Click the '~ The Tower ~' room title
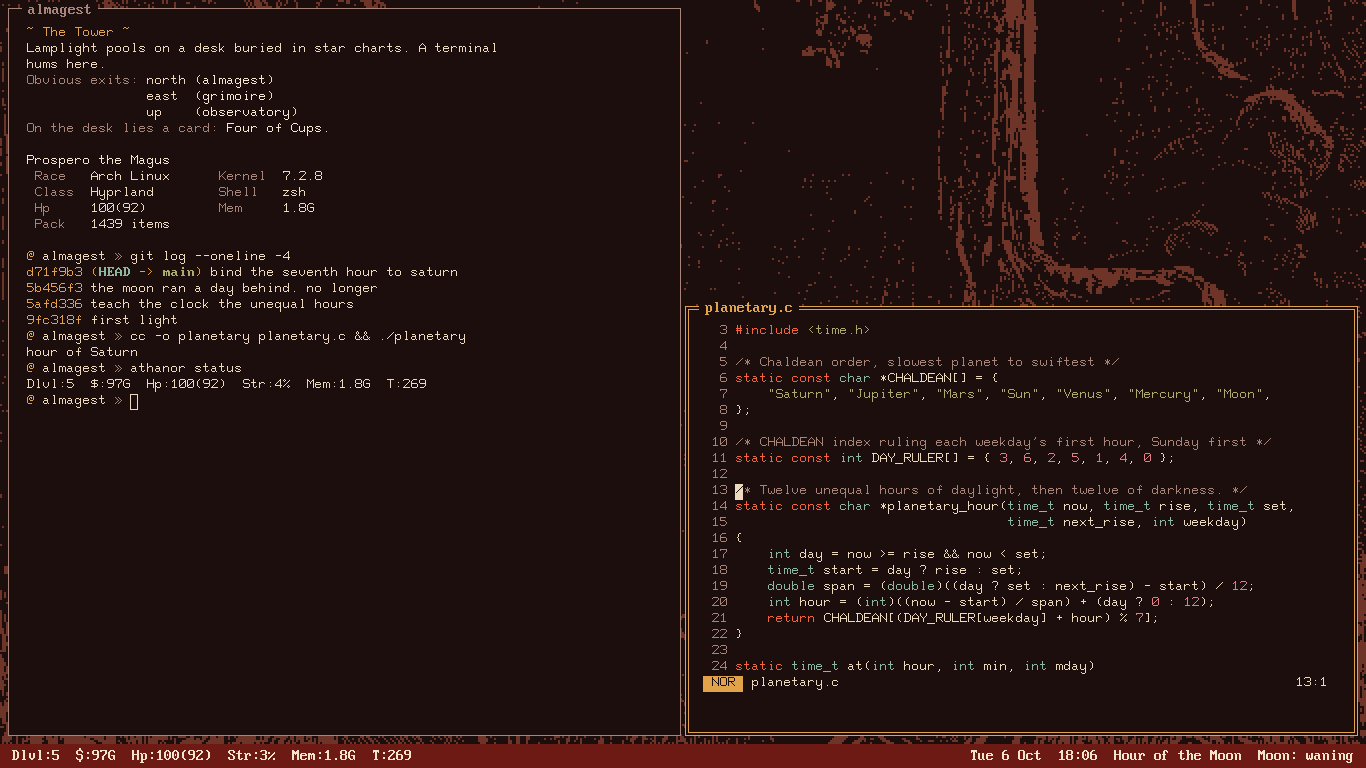The image size is (1366, 768). (78, 32)
